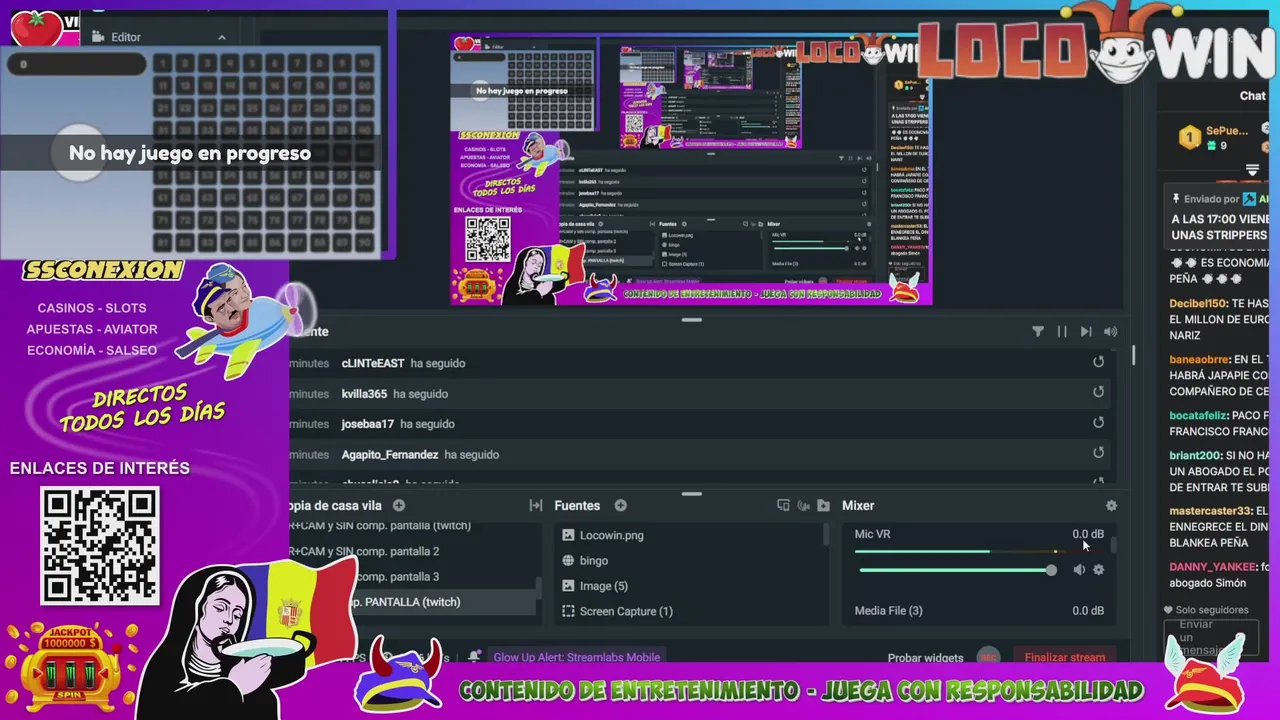Click the pinned message pin icon
The height and width of the screenshot is (720, 1280).
tap(1177, 199)
